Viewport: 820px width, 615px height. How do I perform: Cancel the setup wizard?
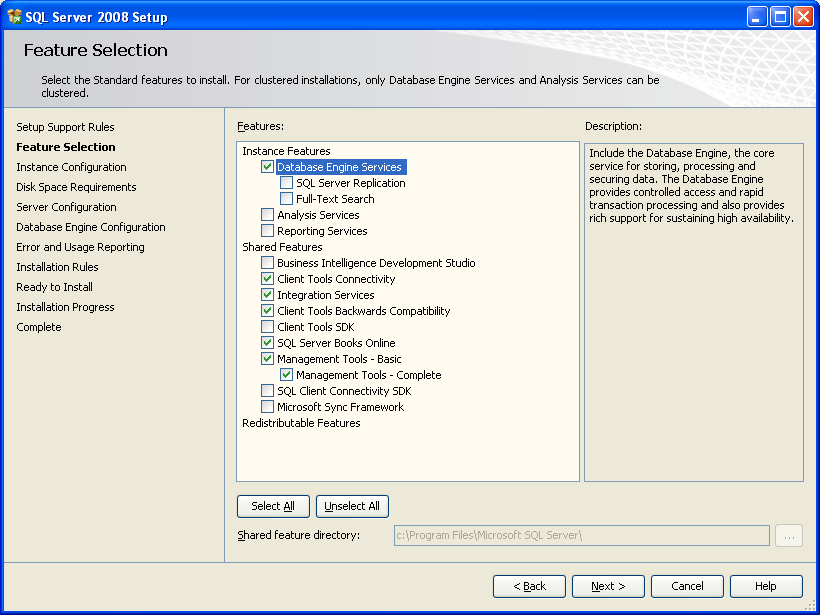(687, 586)
